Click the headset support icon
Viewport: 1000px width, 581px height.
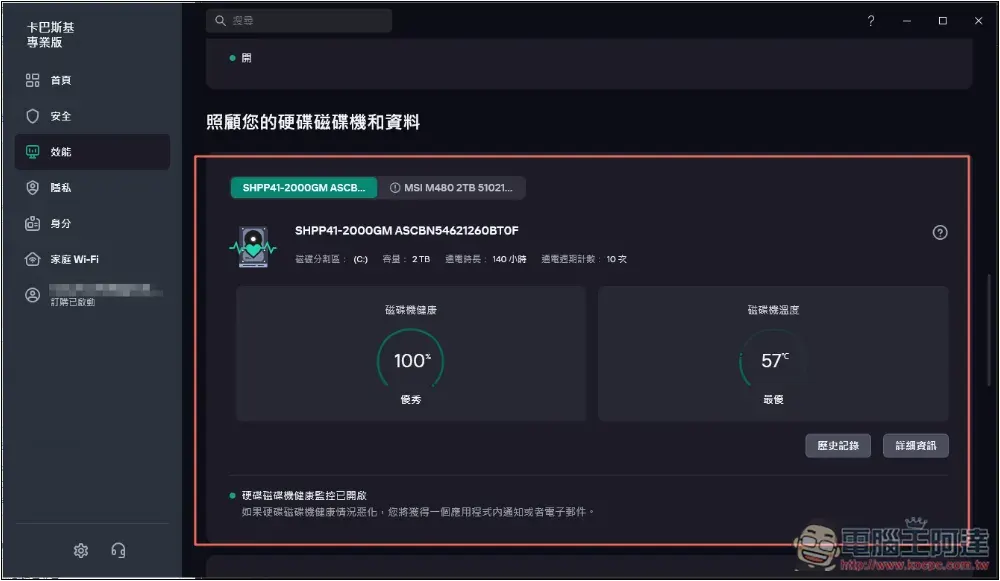coord(118,550)
